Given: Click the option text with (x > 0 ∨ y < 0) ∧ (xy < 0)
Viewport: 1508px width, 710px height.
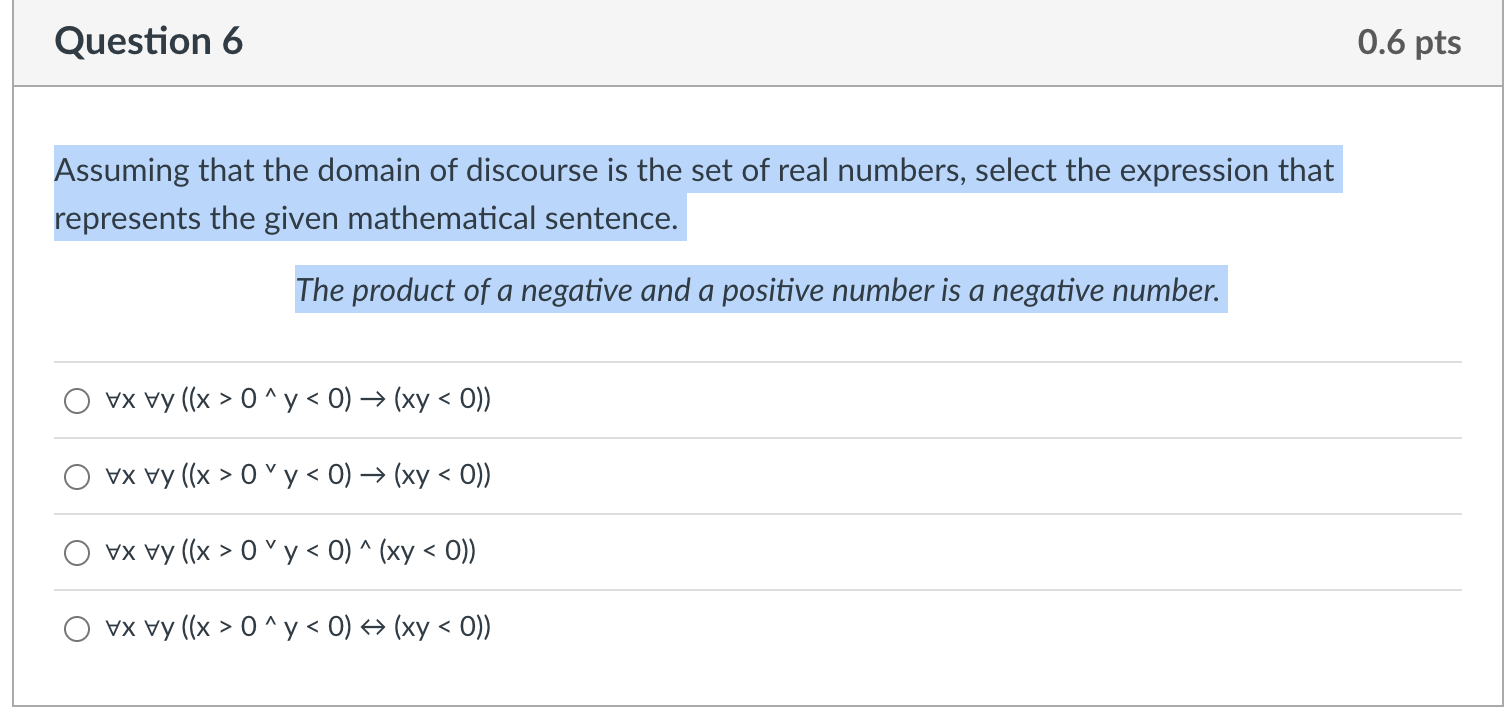Looking at the screenshot, I should click(288, 551).
